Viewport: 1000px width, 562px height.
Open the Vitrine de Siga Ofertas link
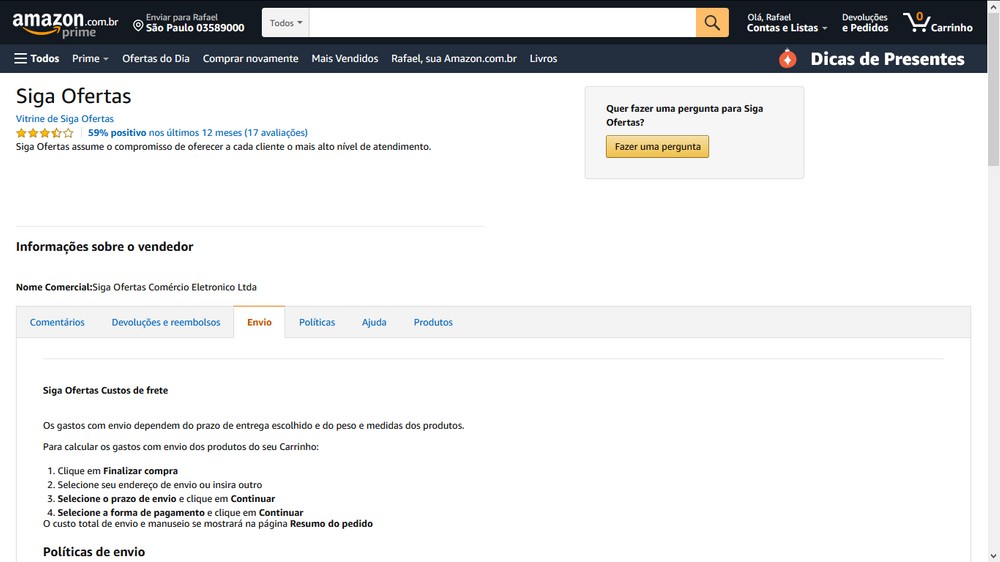coord(65,119)
